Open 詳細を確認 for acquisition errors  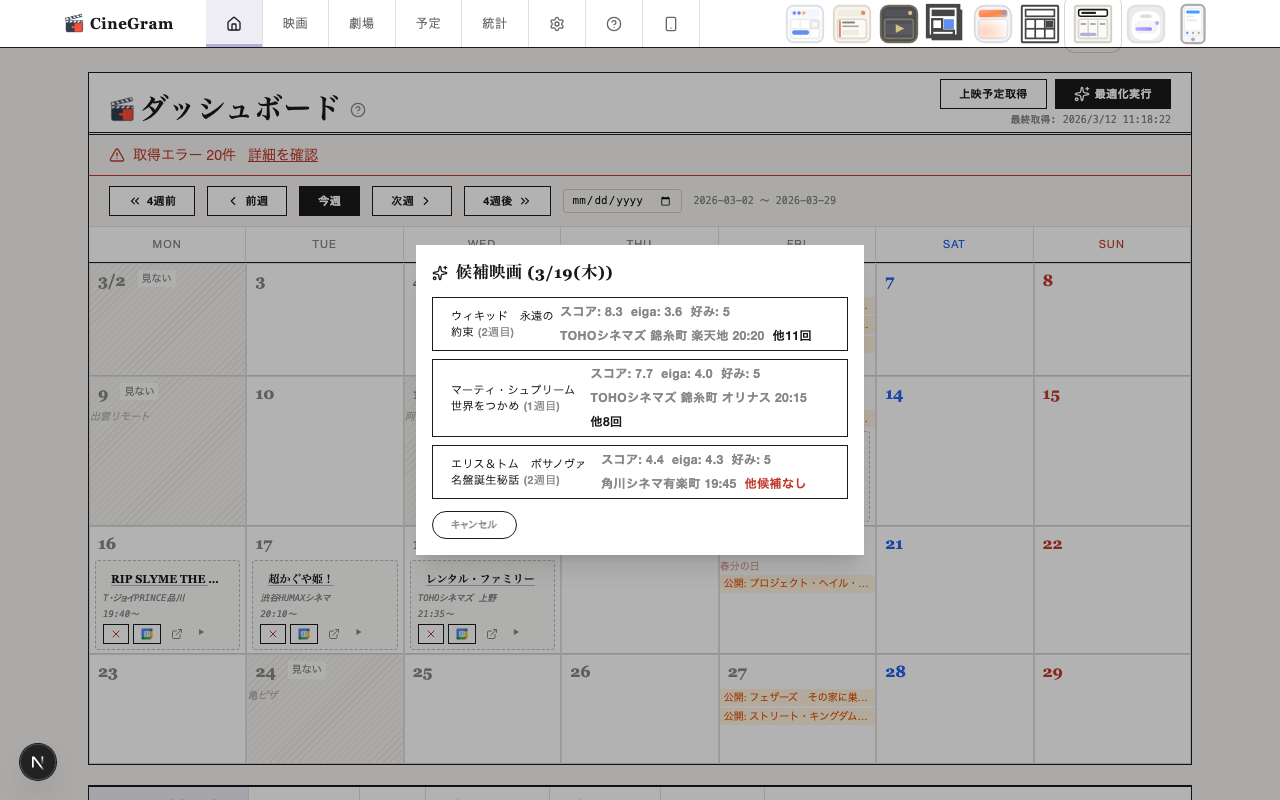pos(283,155)
